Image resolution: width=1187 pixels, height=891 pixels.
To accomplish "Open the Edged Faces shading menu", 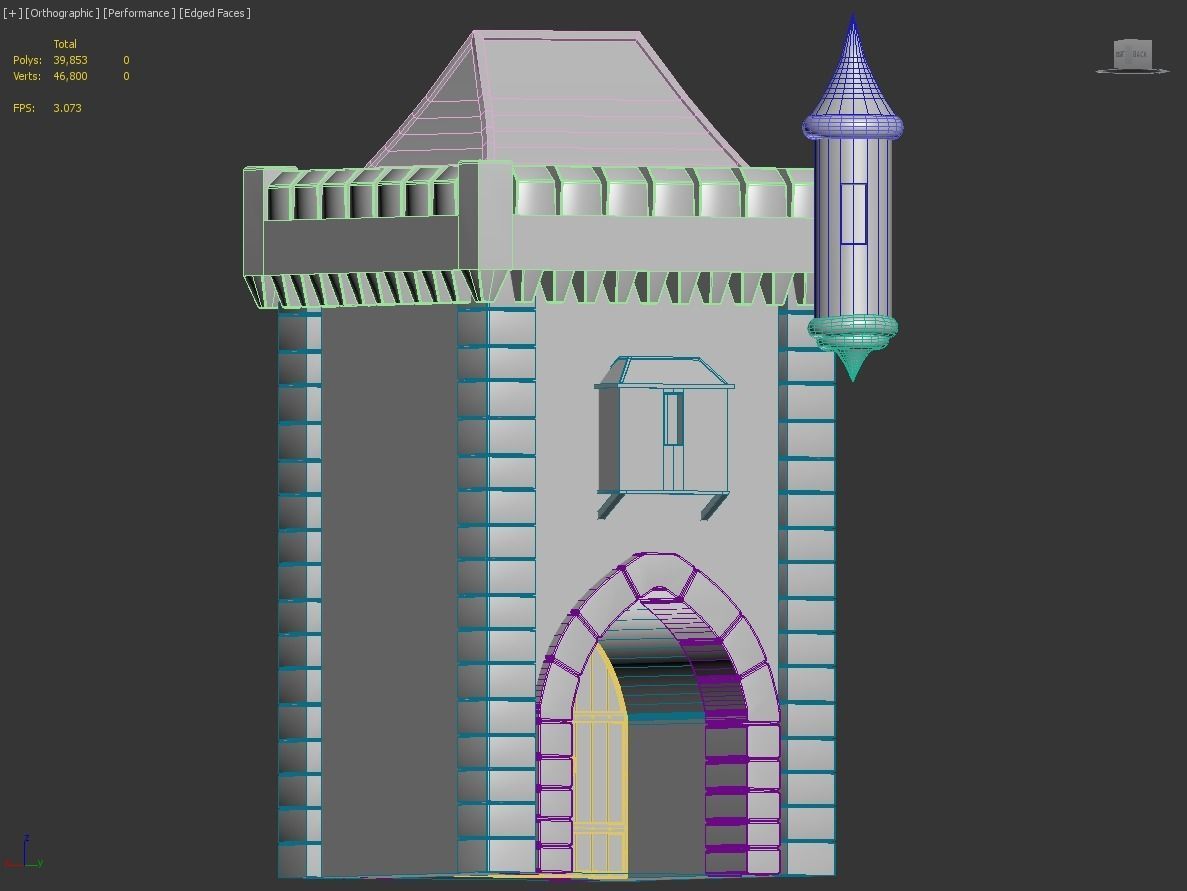I will click(x=215, y=13).
